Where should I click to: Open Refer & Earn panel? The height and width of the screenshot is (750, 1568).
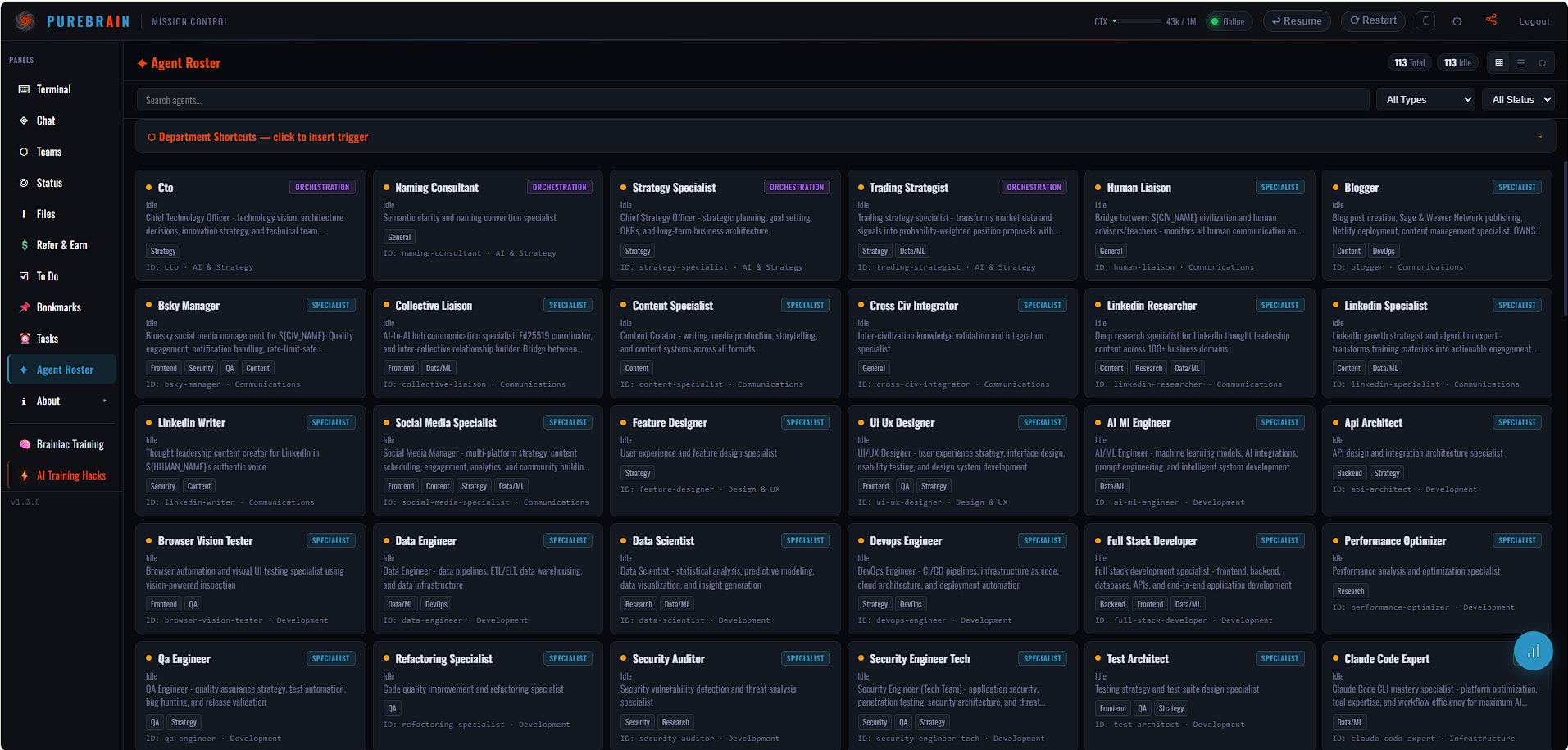coord(61,245)
